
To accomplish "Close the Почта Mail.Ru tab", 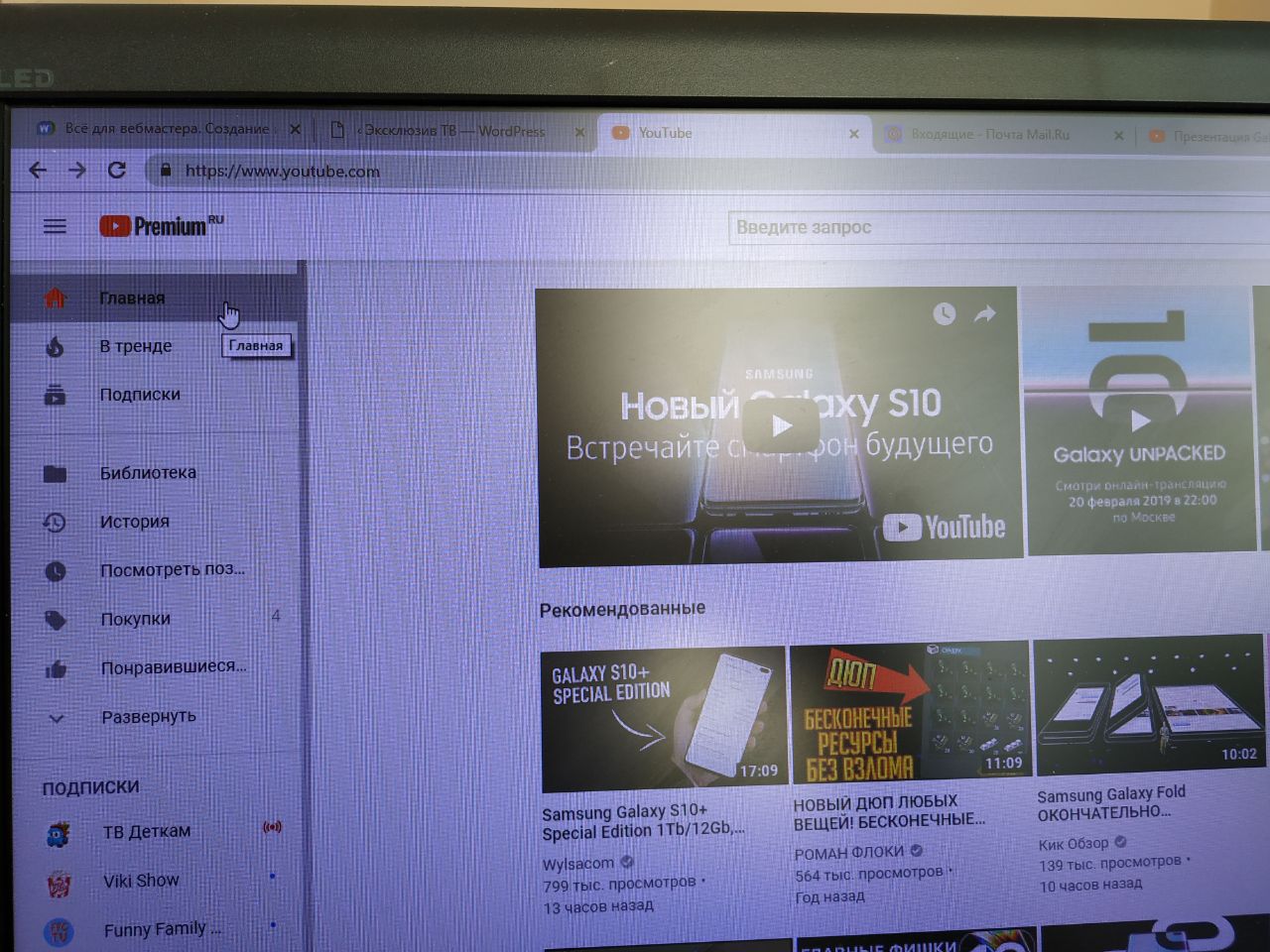I will click(1118, 135).
